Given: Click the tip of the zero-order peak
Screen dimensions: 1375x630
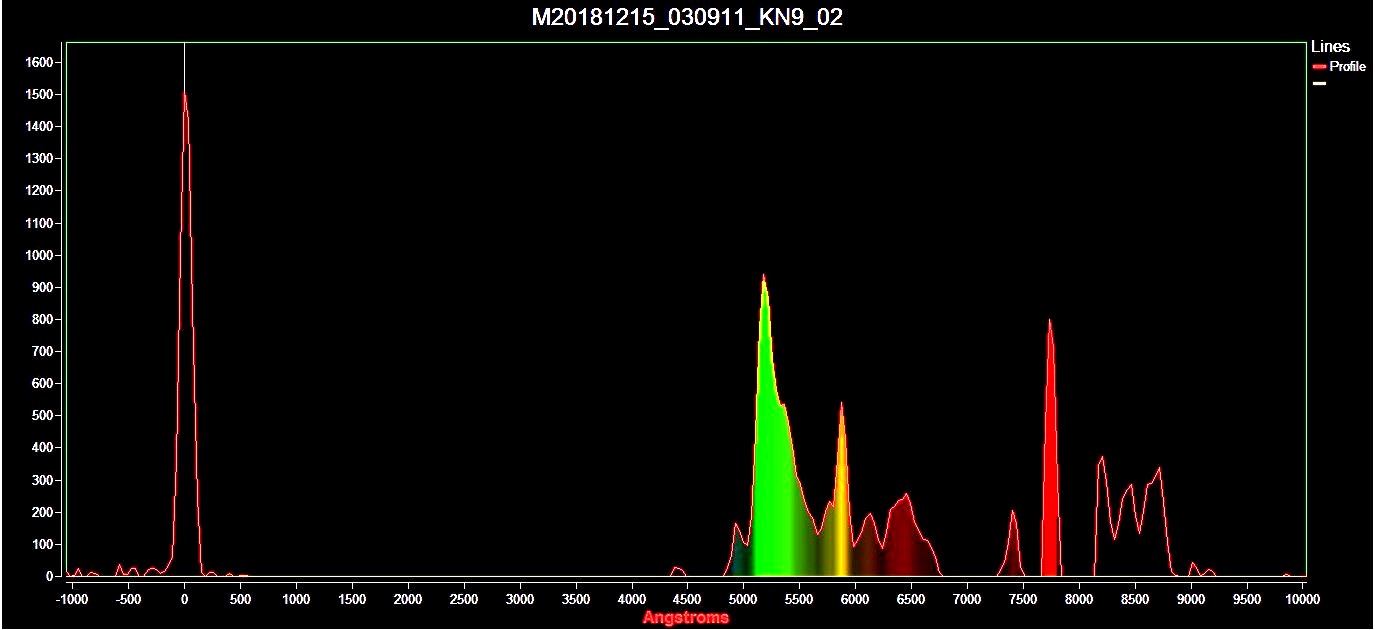Looking at the screenshot, I should [184, 95].
